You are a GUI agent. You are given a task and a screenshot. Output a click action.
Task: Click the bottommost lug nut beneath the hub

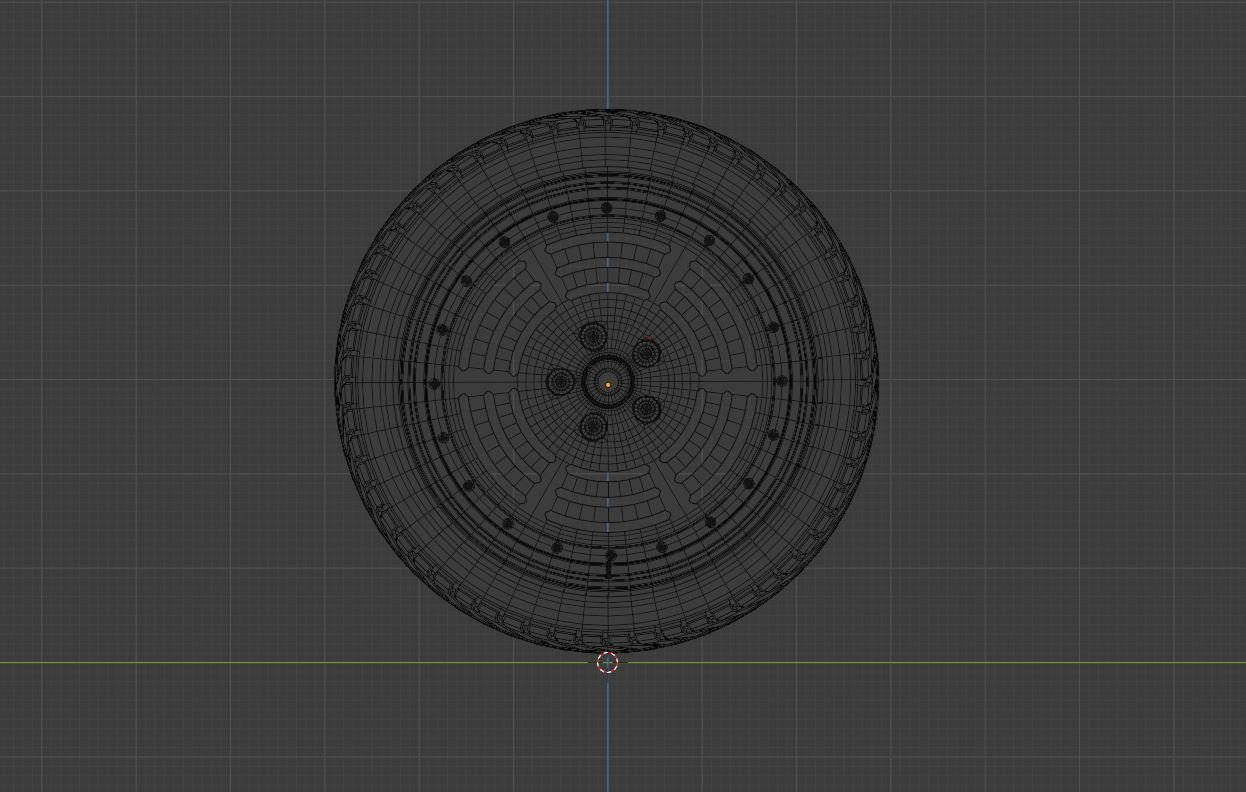[x=593, y=427]
